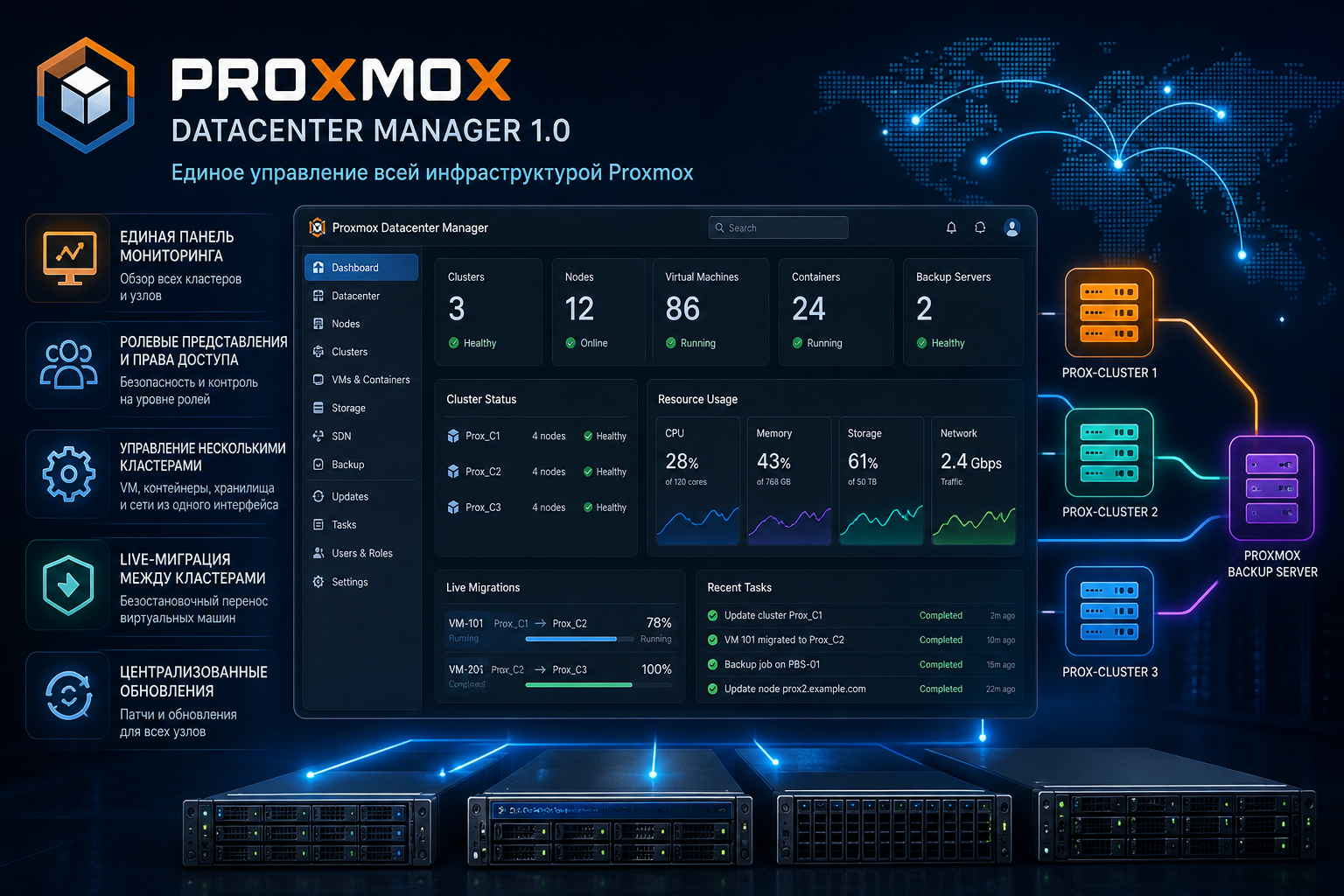The height and width of the screenshot is (896, 1344).
Task: Click the green 100% progress bar for Prox_C2 to Prox_C3
Action: pyautogui.click(x=578, y=685)
